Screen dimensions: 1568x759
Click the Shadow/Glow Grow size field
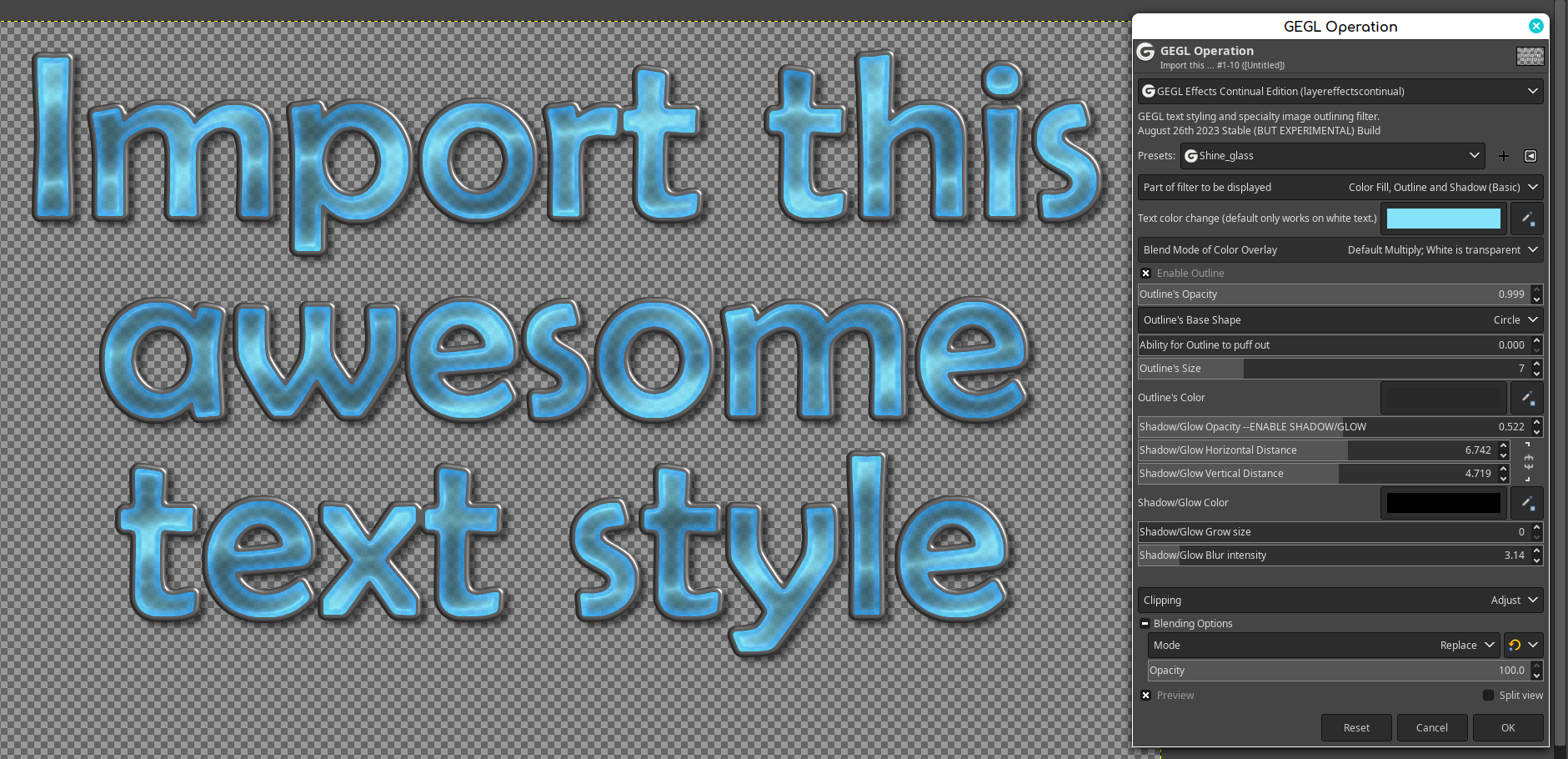coord(1334,532)
